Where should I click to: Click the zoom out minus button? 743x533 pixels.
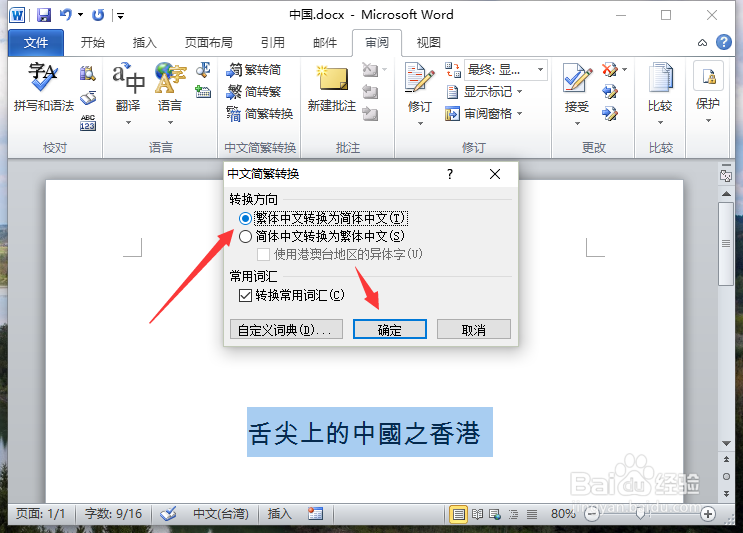pyautogui.click(x=592, y=514)
